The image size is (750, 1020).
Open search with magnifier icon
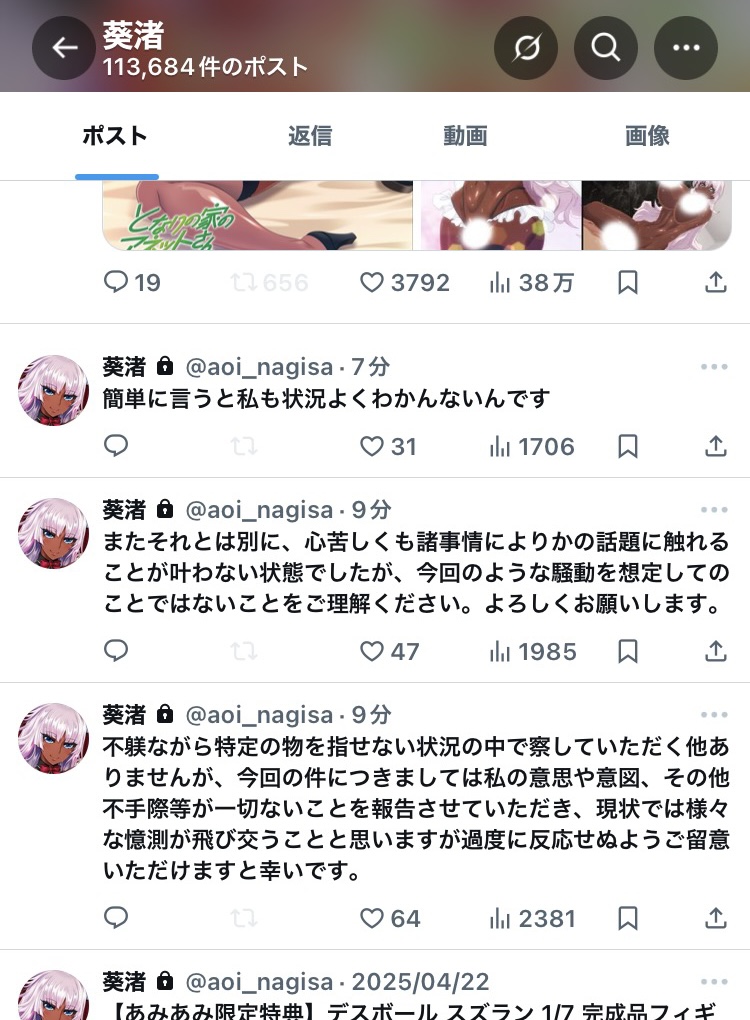(606, 47)
